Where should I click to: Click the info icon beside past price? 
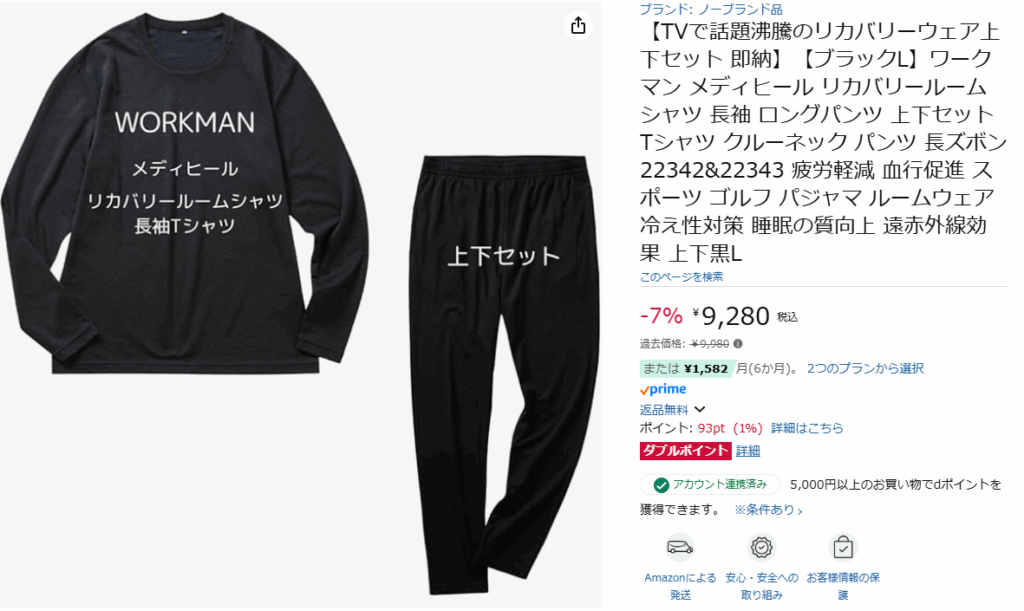point(738,344)
